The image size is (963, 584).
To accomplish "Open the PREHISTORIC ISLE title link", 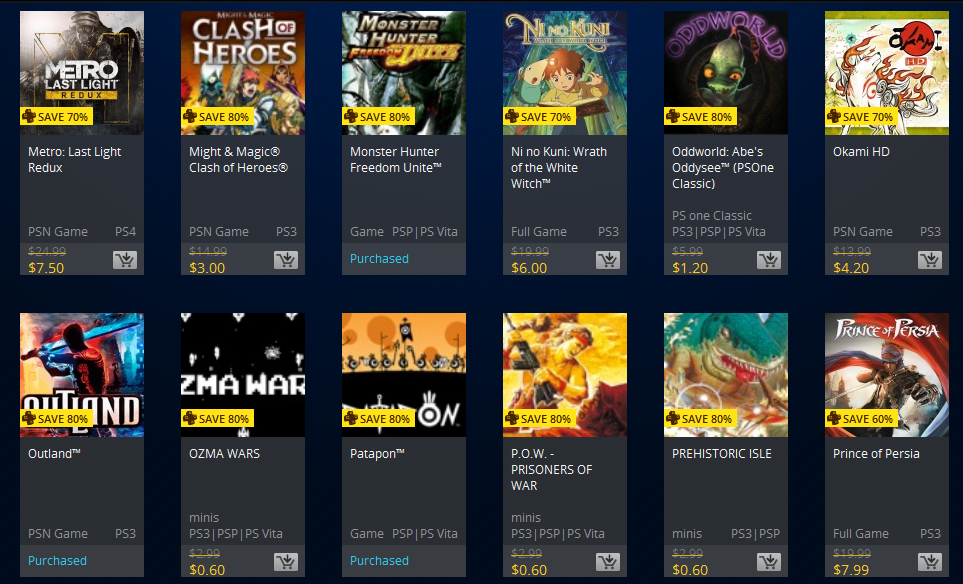I will click(x=722, y=454).
